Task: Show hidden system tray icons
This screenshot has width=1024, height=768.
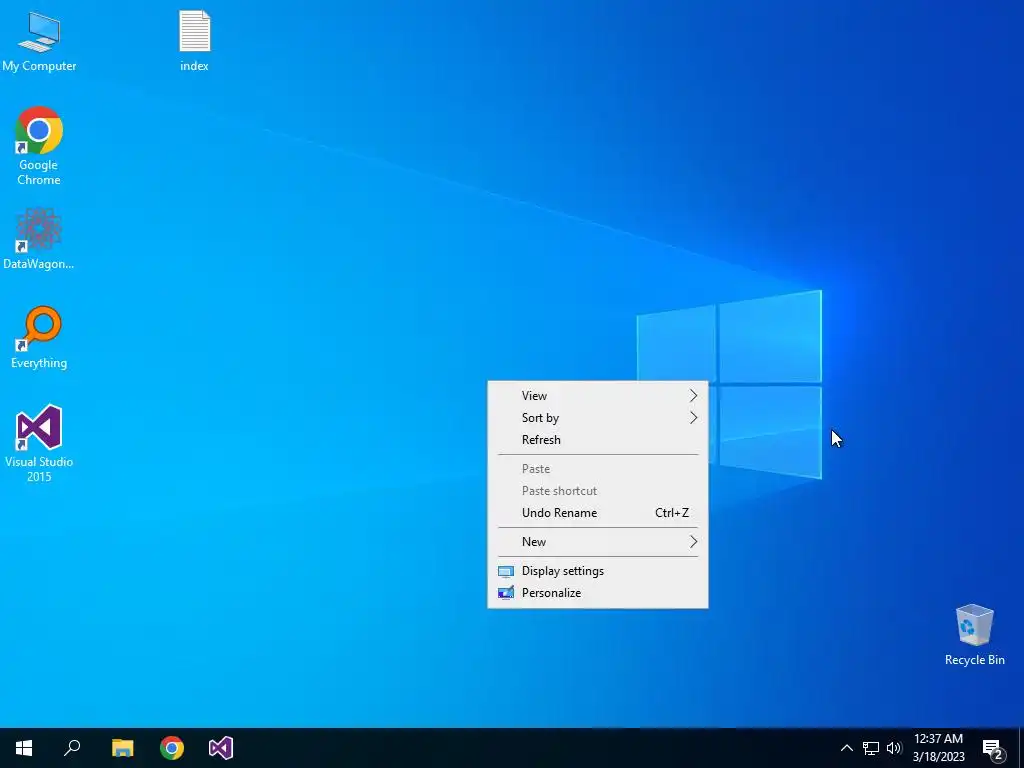Action: pyautogui.click(x=846, y=748)
